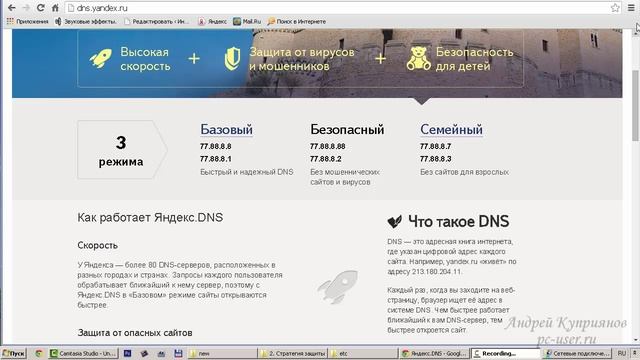Reload the dns.yandex.ru page
640x360 pixels.
click(40, 7)
